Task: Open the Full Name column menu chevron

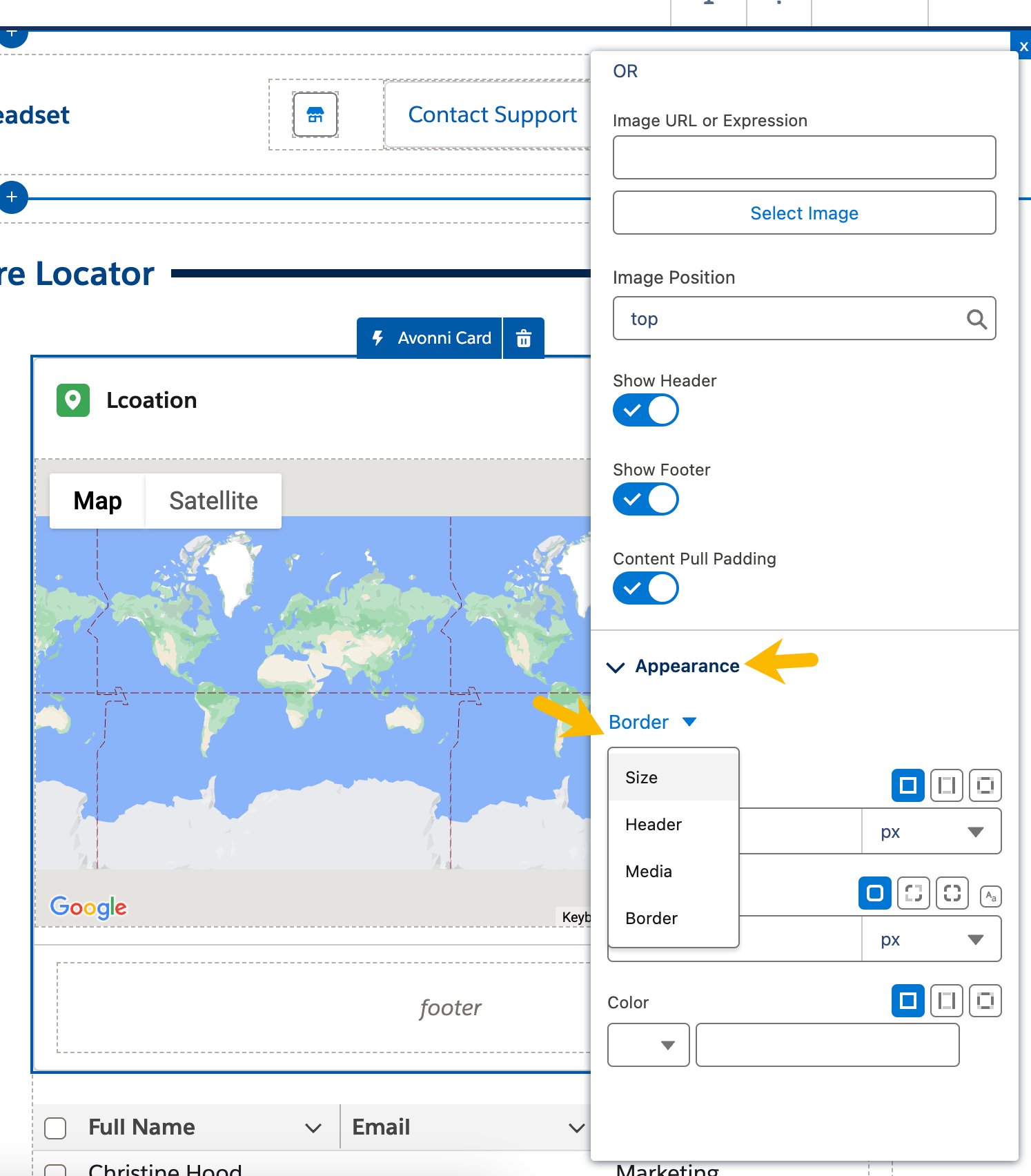Action: coord(313,1128)
